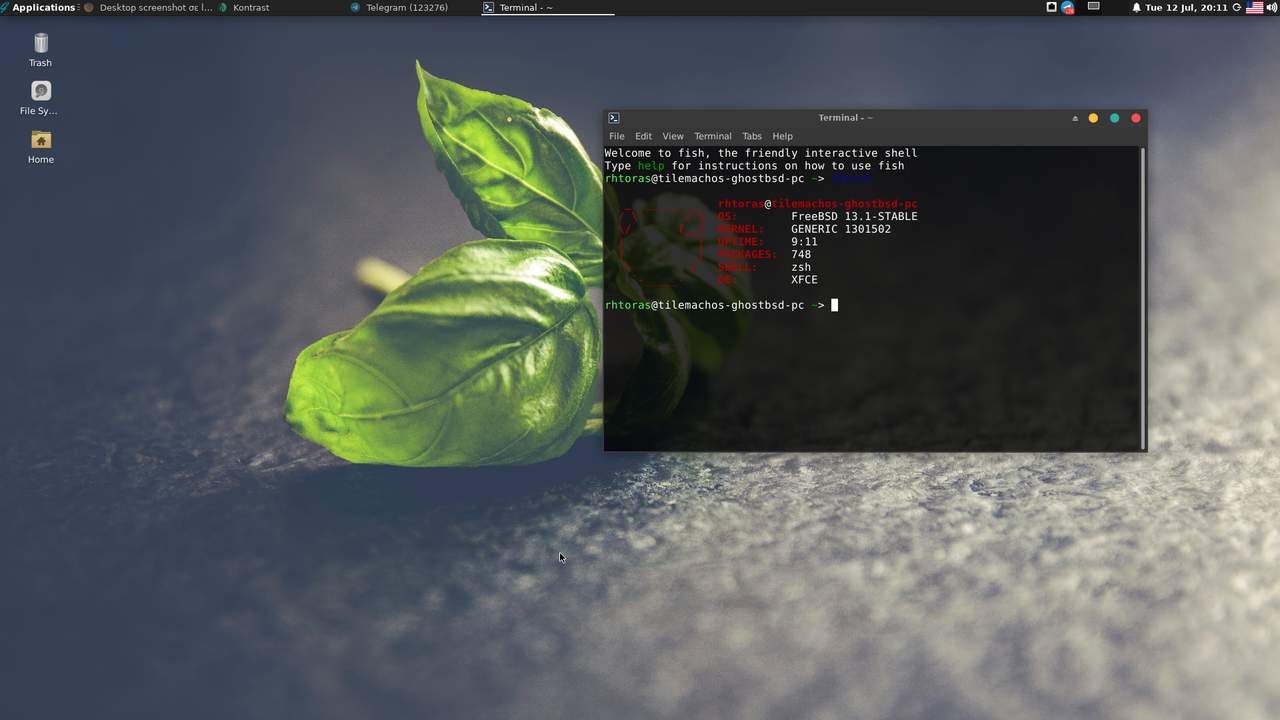This screenshot has height=720, width=1280.
Task: Open the terminal window menu icon in titlebar
Action: pos(614,118)
